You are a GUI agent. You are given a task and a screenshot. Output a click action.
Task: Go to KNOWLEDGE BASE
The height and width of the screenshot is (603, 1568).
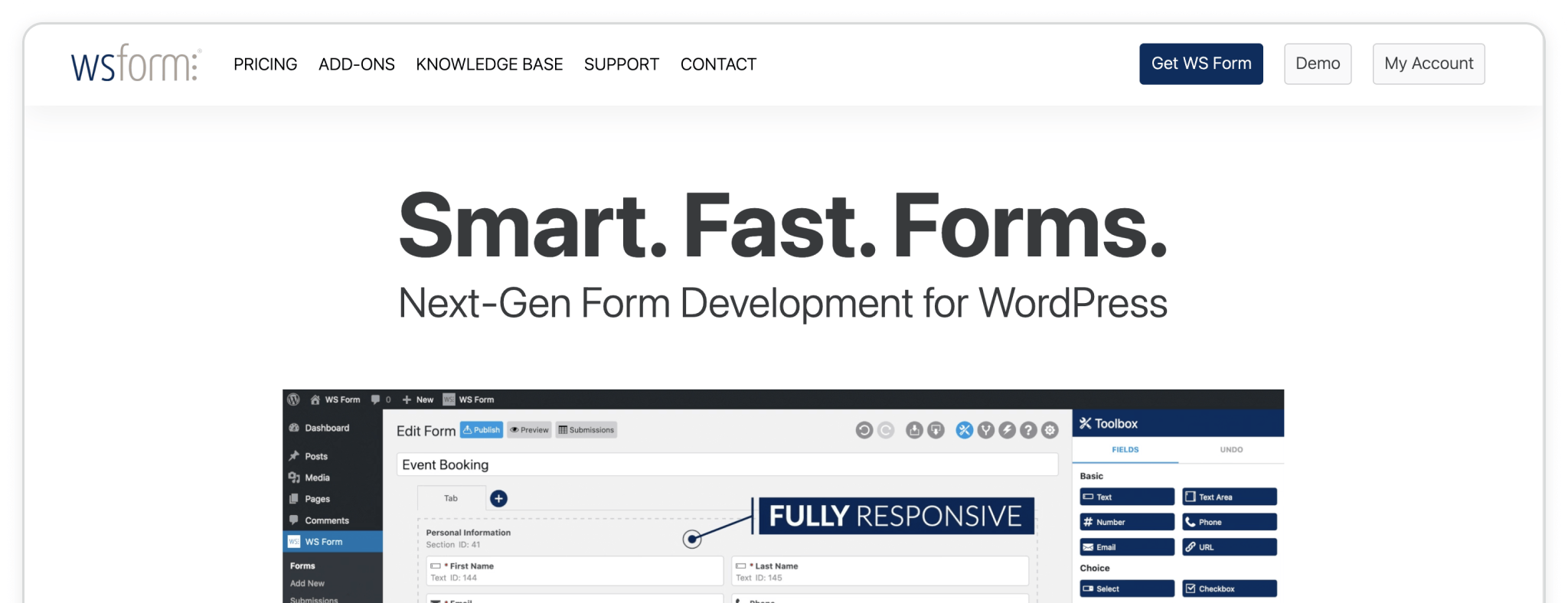tap(489, 64)
